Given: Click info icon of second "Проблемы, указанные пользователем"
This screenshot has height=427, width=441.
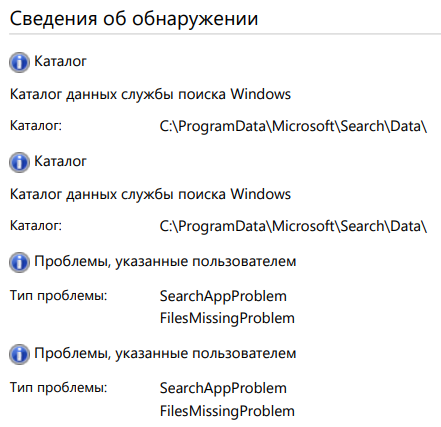Looking at the screenshot, I should click(x=19, y=354).
